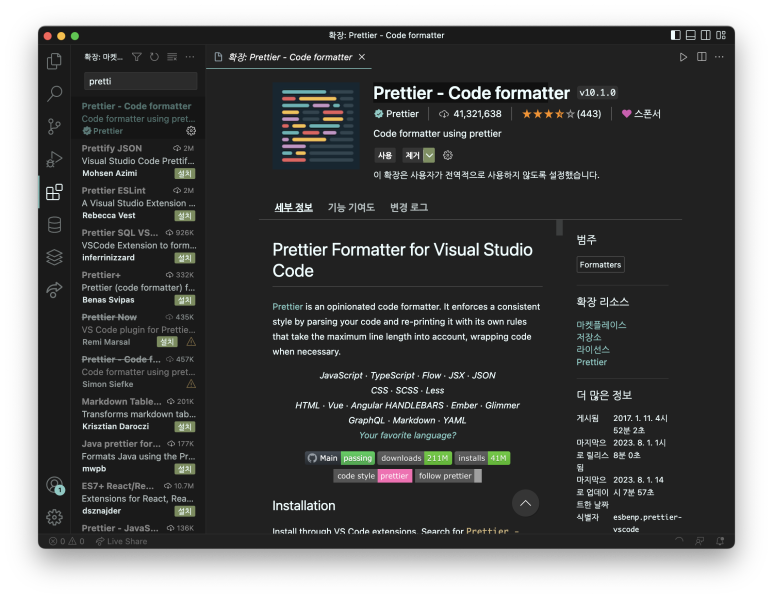
Task: Open Source Control view
Action: click(54, 126)
